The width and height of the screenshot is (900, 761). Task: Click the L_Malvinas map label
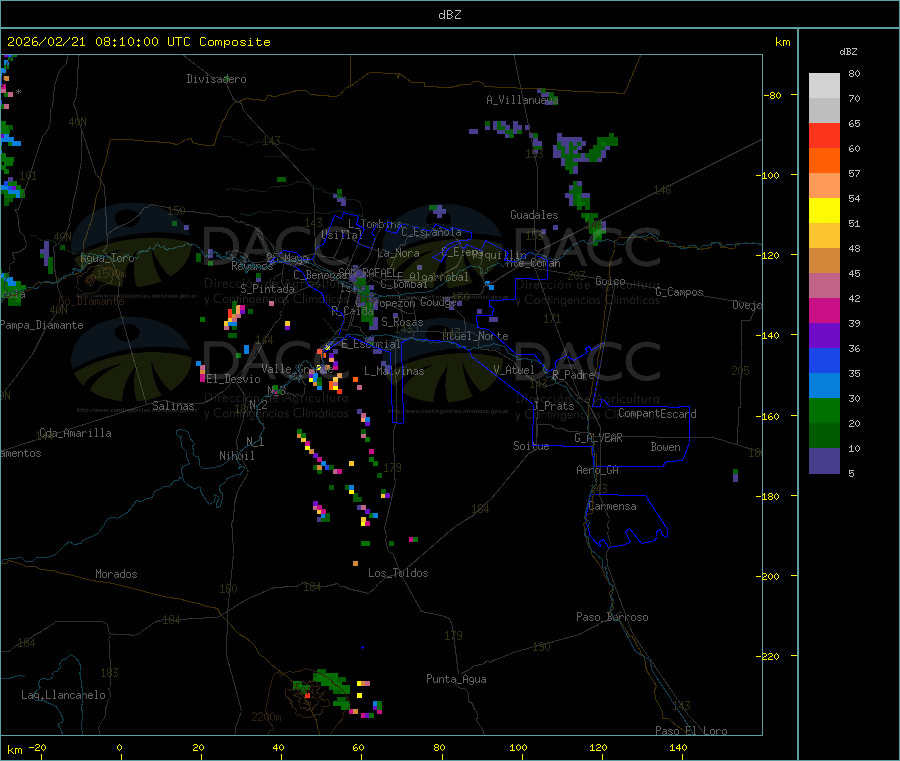pos(394,371)
